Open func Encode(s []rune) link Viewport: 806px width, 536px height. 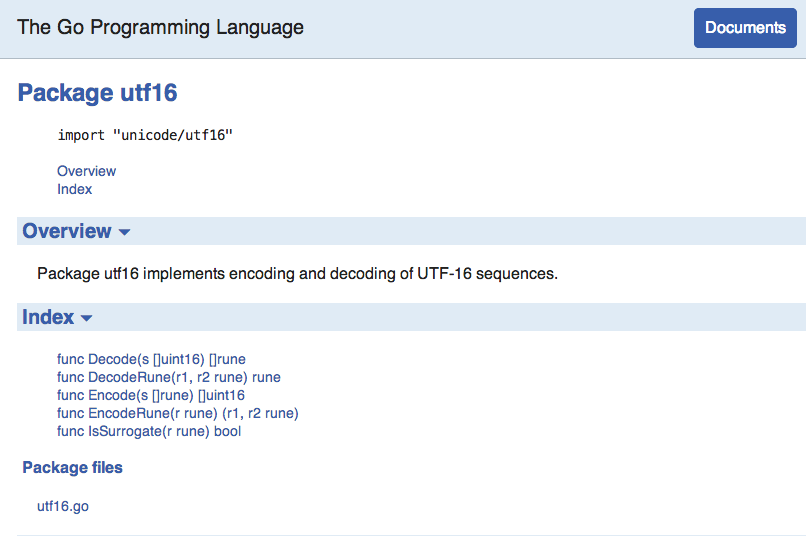click(150, 395)
